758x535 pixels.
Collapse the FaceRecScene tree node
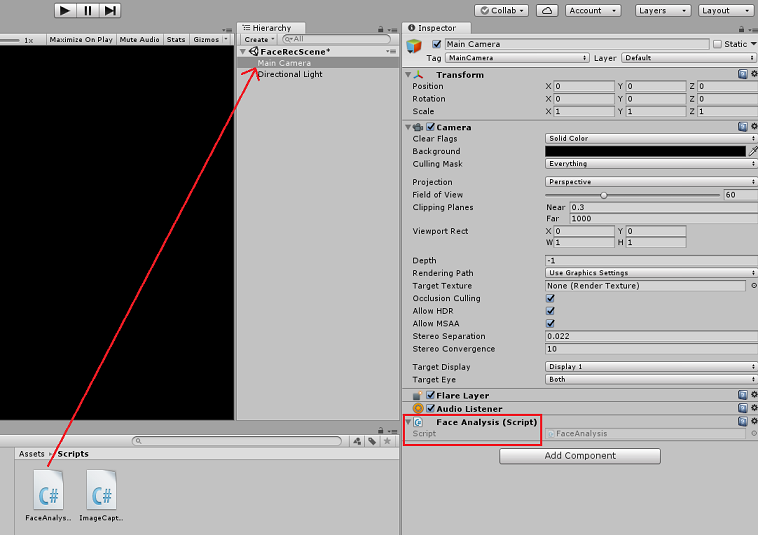pyautogui.click(x=243, y=51)
